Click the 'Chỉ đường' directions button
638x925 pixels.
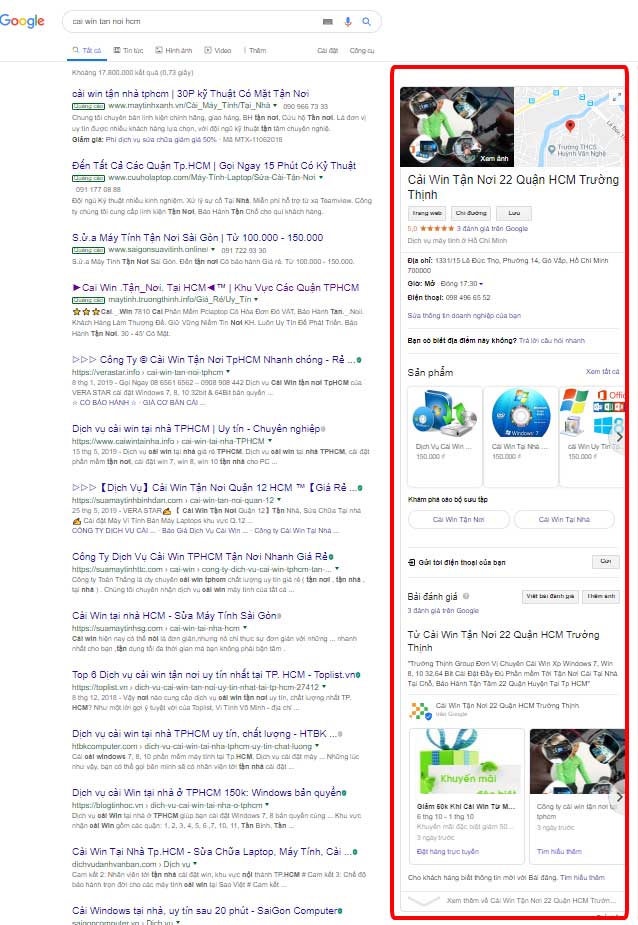[x=471, y=214]
